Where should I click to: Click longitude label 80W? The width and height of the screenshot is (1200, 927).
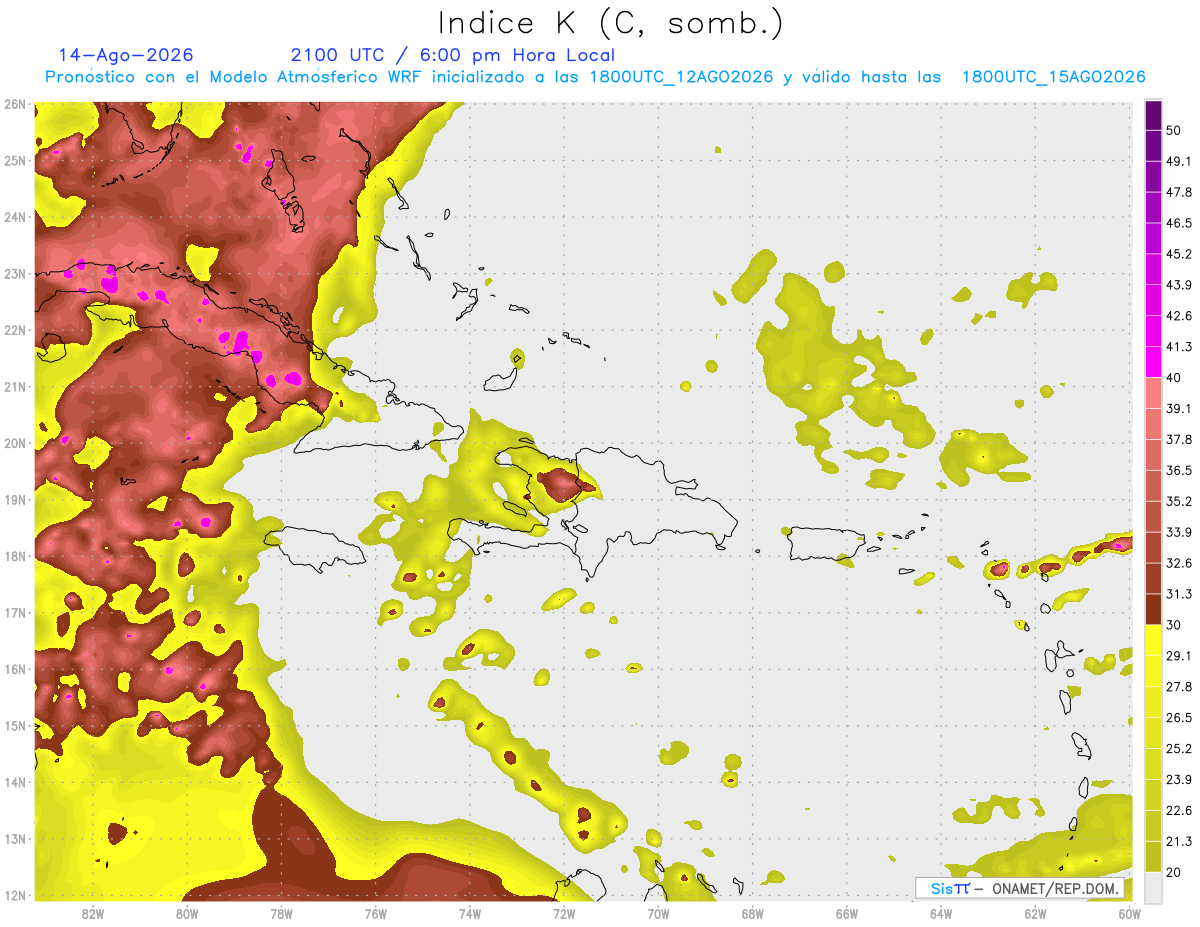click(187, 913)
